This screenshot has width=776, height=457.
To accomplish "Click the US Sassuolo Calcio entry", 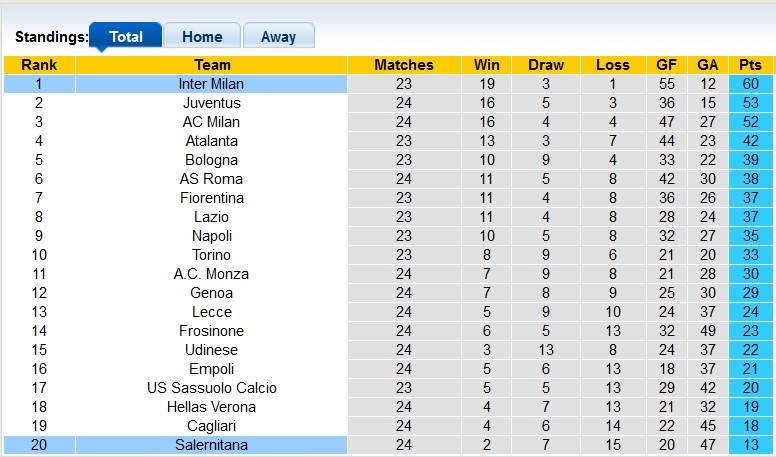I will tap(211, 388).
